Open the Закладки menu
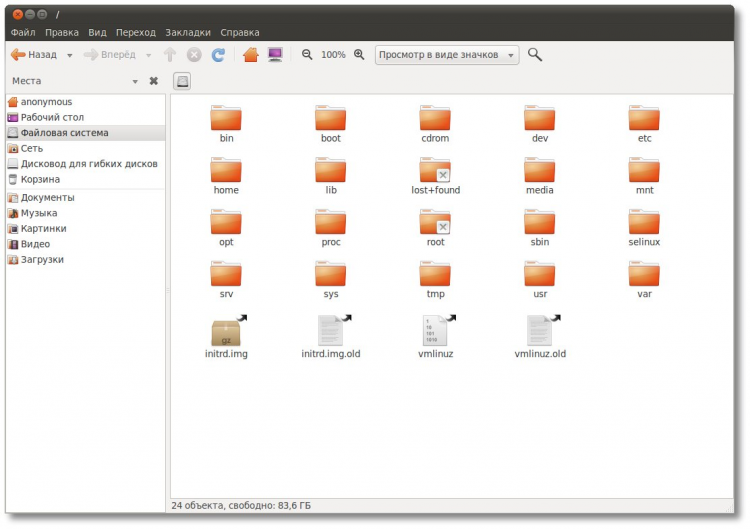Viewport: 750px width, 529px height. (x=188, y=33)
